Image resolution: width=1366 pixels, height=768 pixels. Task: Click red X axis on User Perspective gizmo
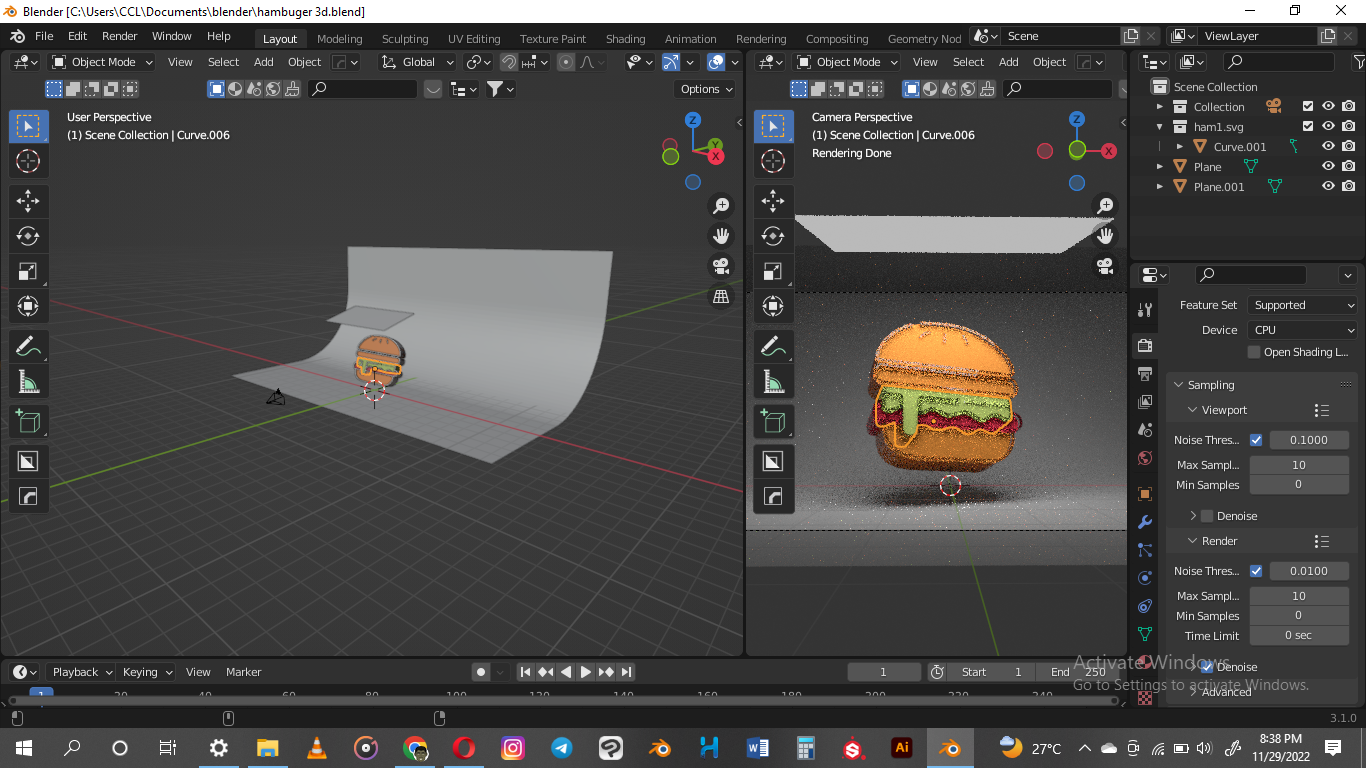tap(716, 156)
